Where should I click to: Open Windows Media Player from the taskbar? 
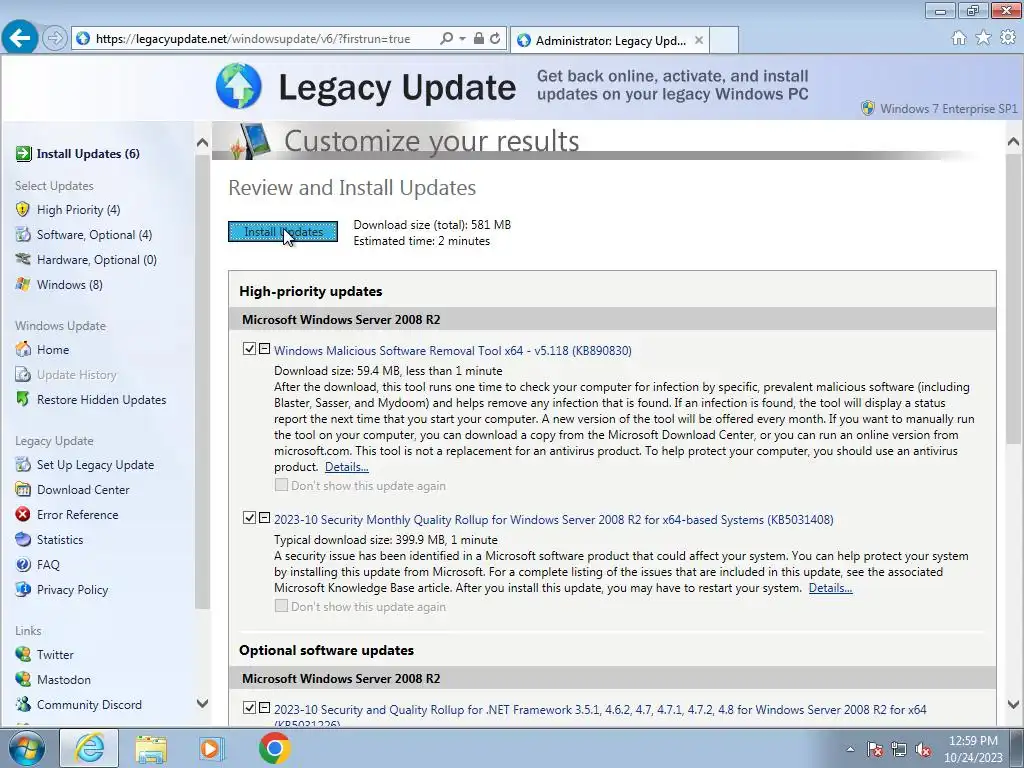pos(210,748)
